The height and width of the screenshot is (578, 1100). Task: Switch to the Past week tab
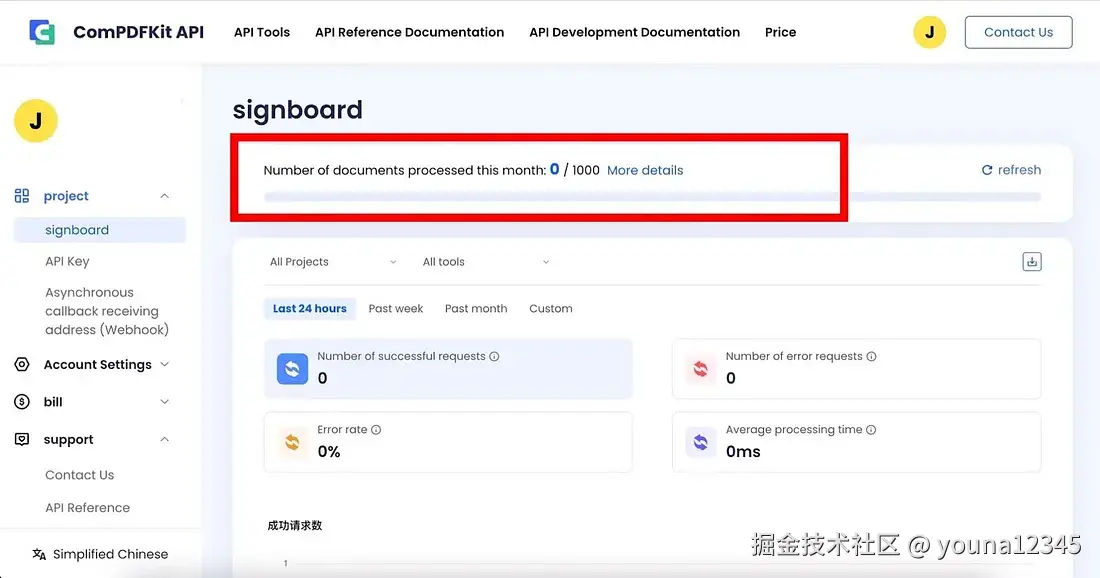395,308
